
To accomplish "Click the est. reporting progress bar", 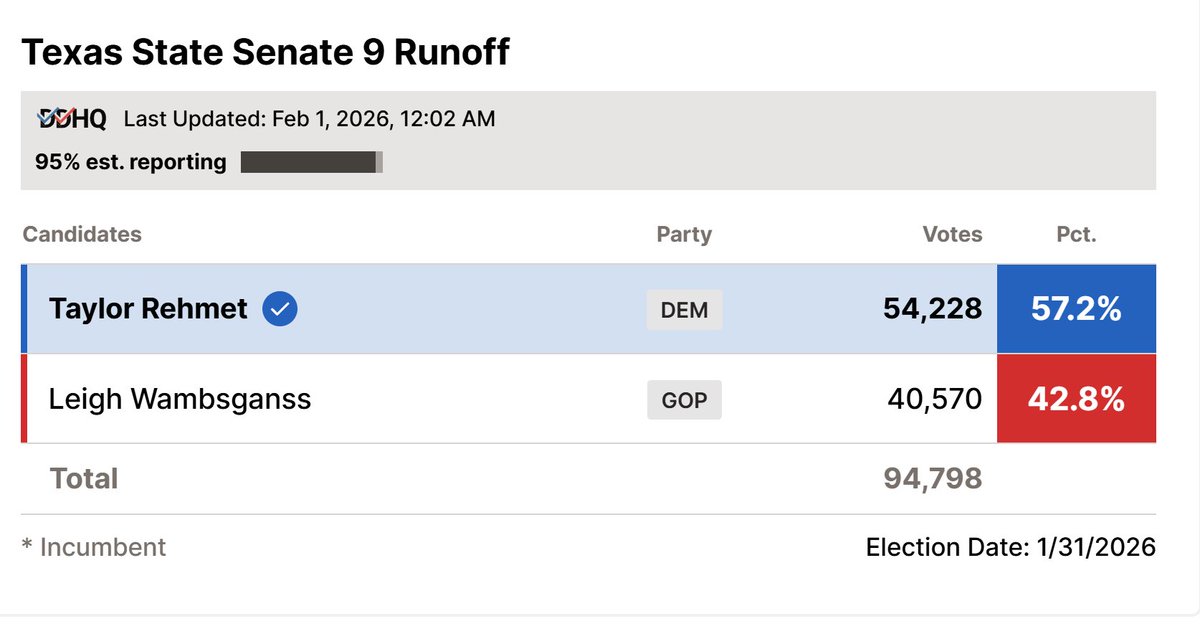I will [x=312, y=162].
